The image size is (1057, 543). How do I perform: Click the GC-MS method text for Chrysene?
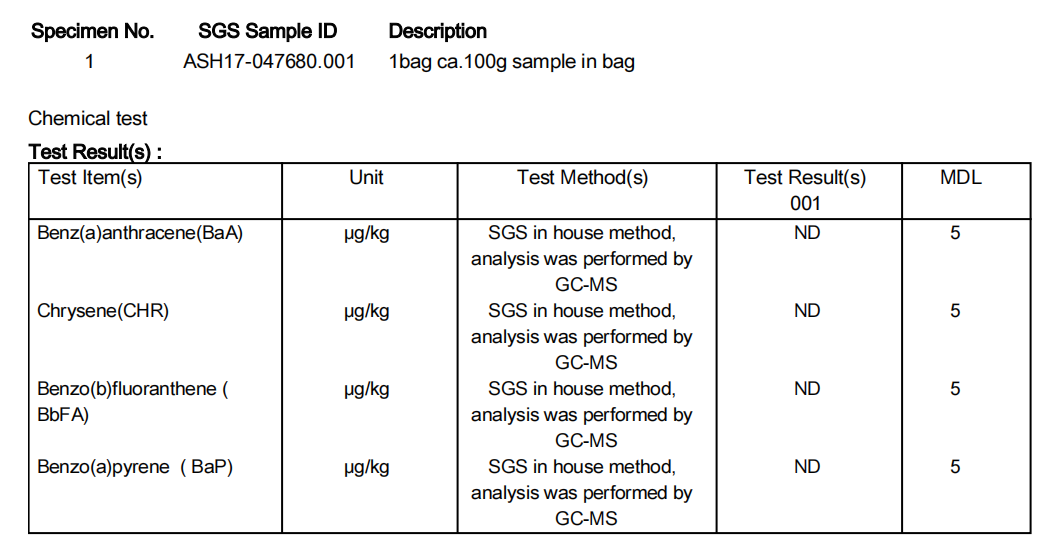586,362
